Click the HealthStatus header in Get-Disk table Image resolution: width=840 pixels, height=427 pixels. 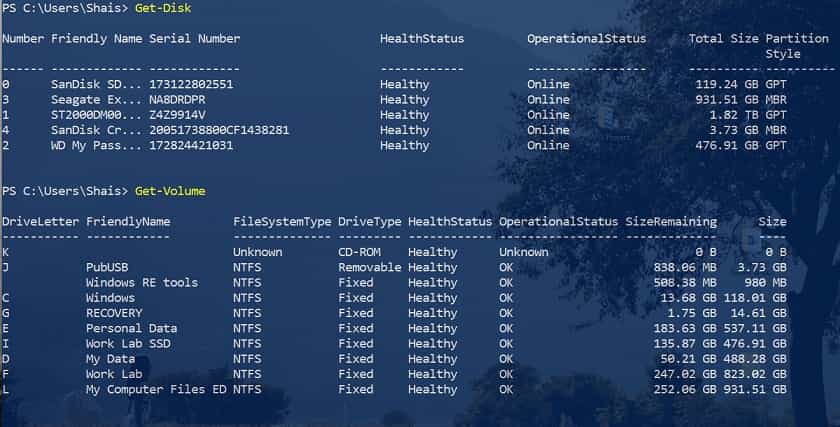coord(422,39)
